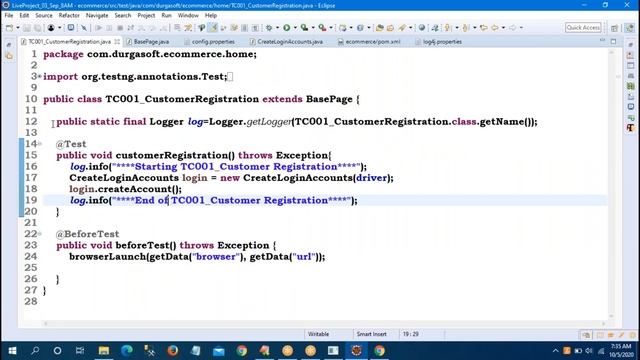Screen dimensions: 640x360
Task: Expand the folded imports on line 3
Action: (x=40, y=76)
